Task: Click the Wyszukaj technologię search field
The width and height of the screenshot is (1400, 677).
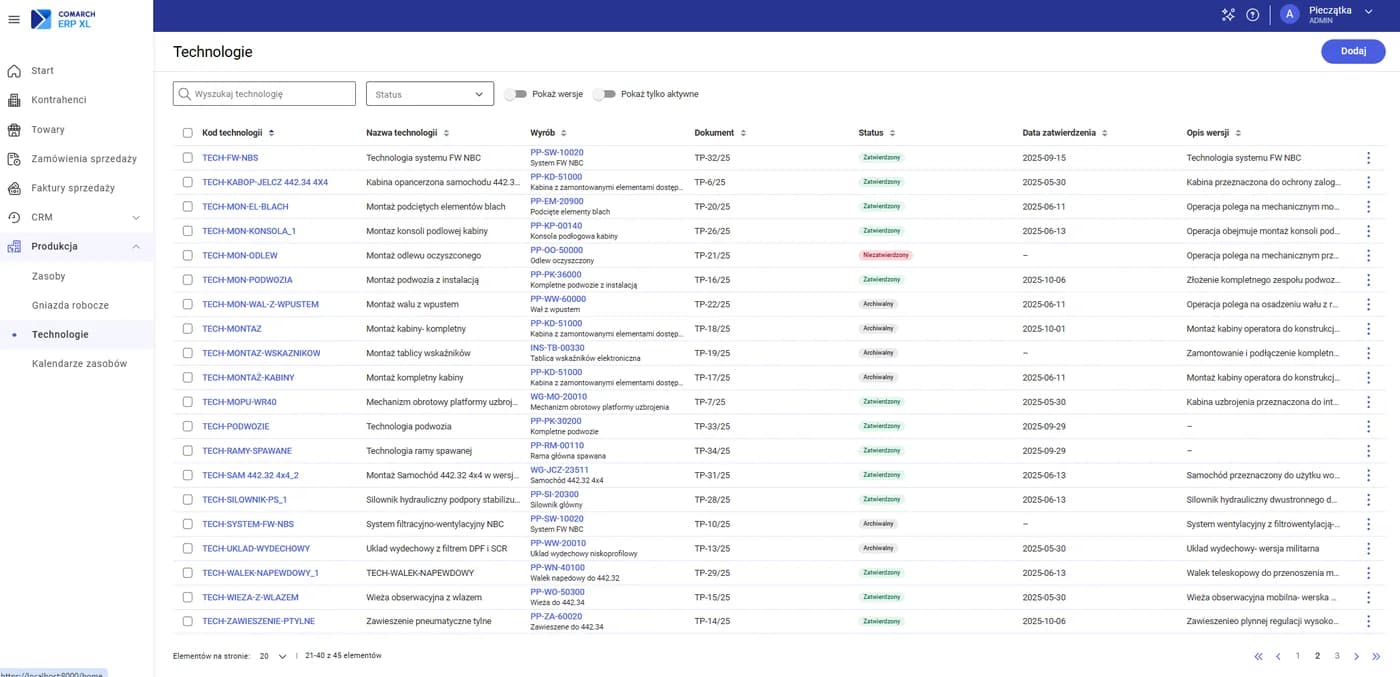Action: (x=264, y=94)
